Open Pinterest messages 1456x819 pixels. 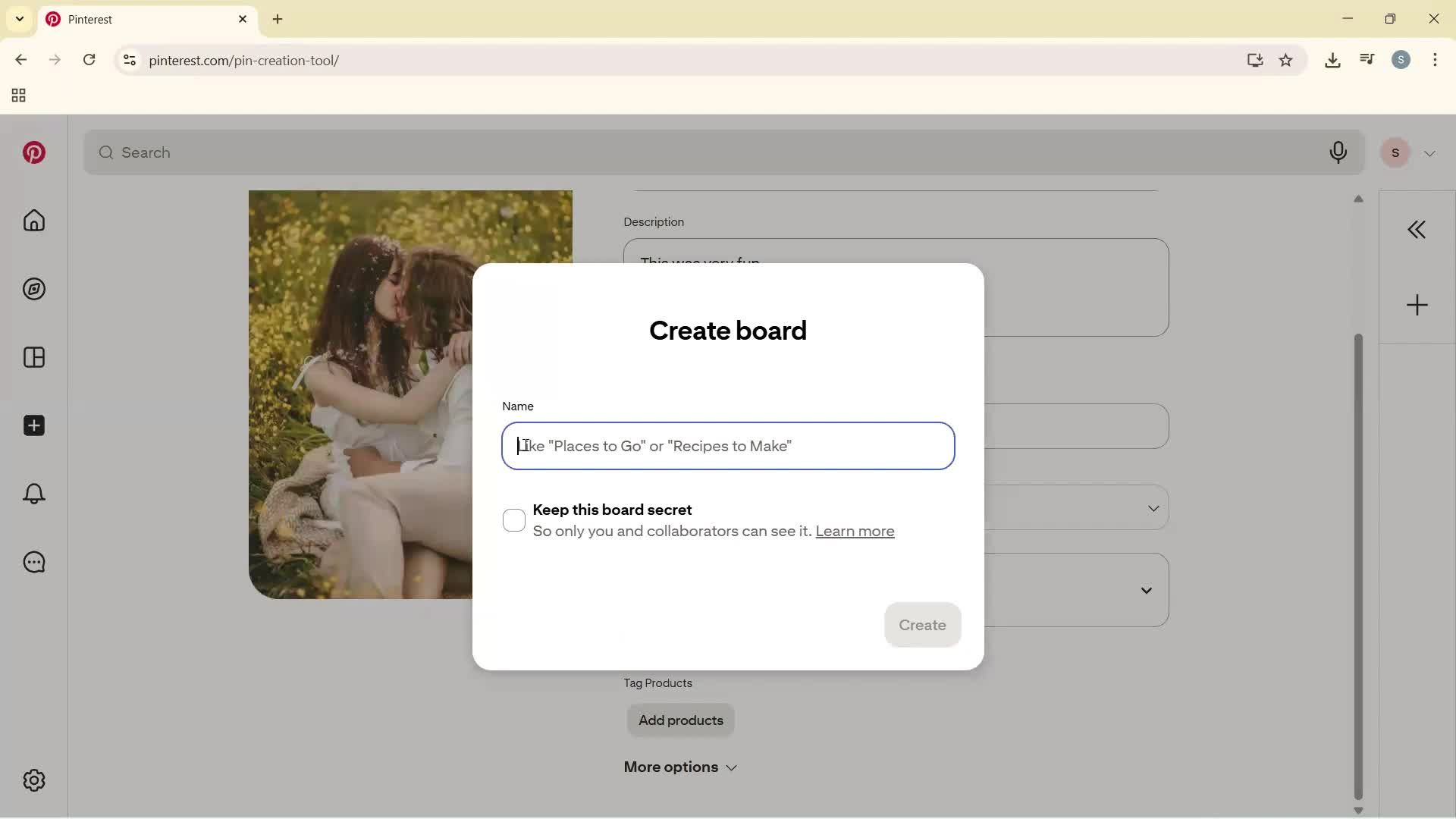point(33,562)
